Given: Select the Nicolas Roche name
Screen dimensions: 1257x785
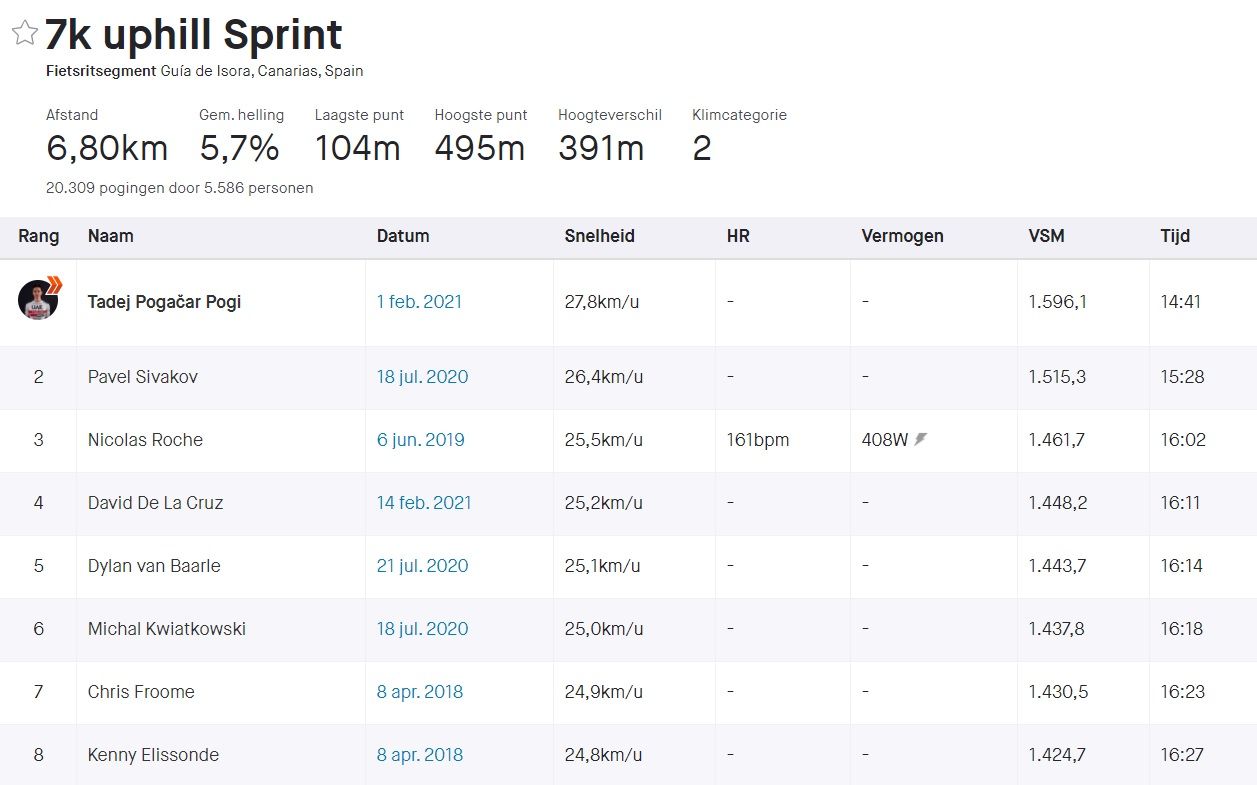Looking at the screenshot, I should pos(145,440).
